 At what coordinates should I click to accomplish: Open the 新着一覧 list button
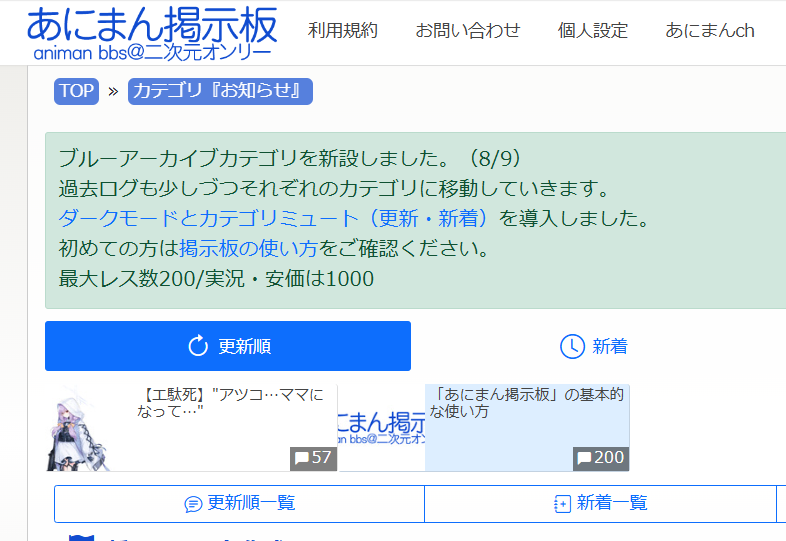(601, 503)
